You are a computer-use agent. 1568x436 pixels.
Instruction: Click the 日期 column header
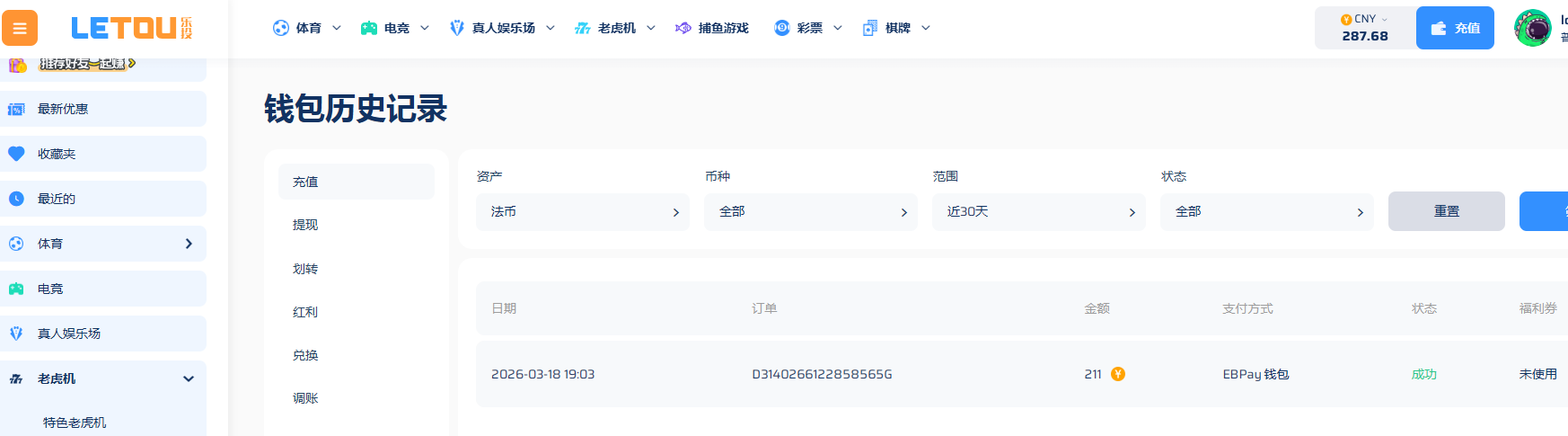pyautogui.click(x=504, y=308)
